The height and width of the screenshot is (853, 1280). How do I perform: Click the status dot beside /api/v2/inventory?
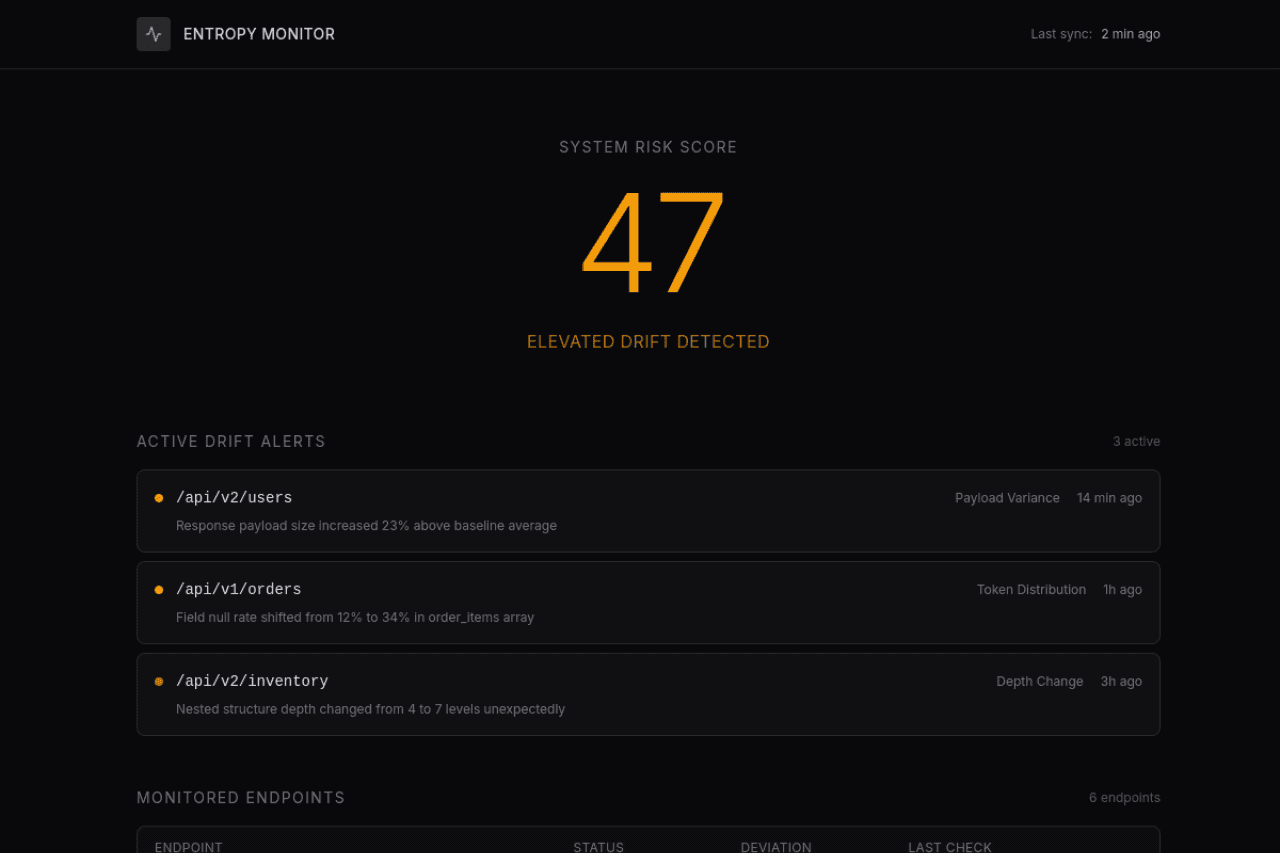[x=159, y=682]
